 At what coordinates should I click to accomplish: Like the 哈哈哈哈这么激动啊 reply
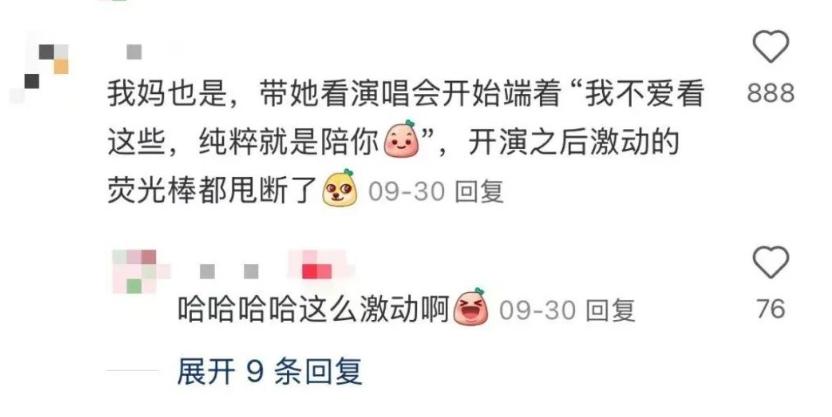click(770, 262)
